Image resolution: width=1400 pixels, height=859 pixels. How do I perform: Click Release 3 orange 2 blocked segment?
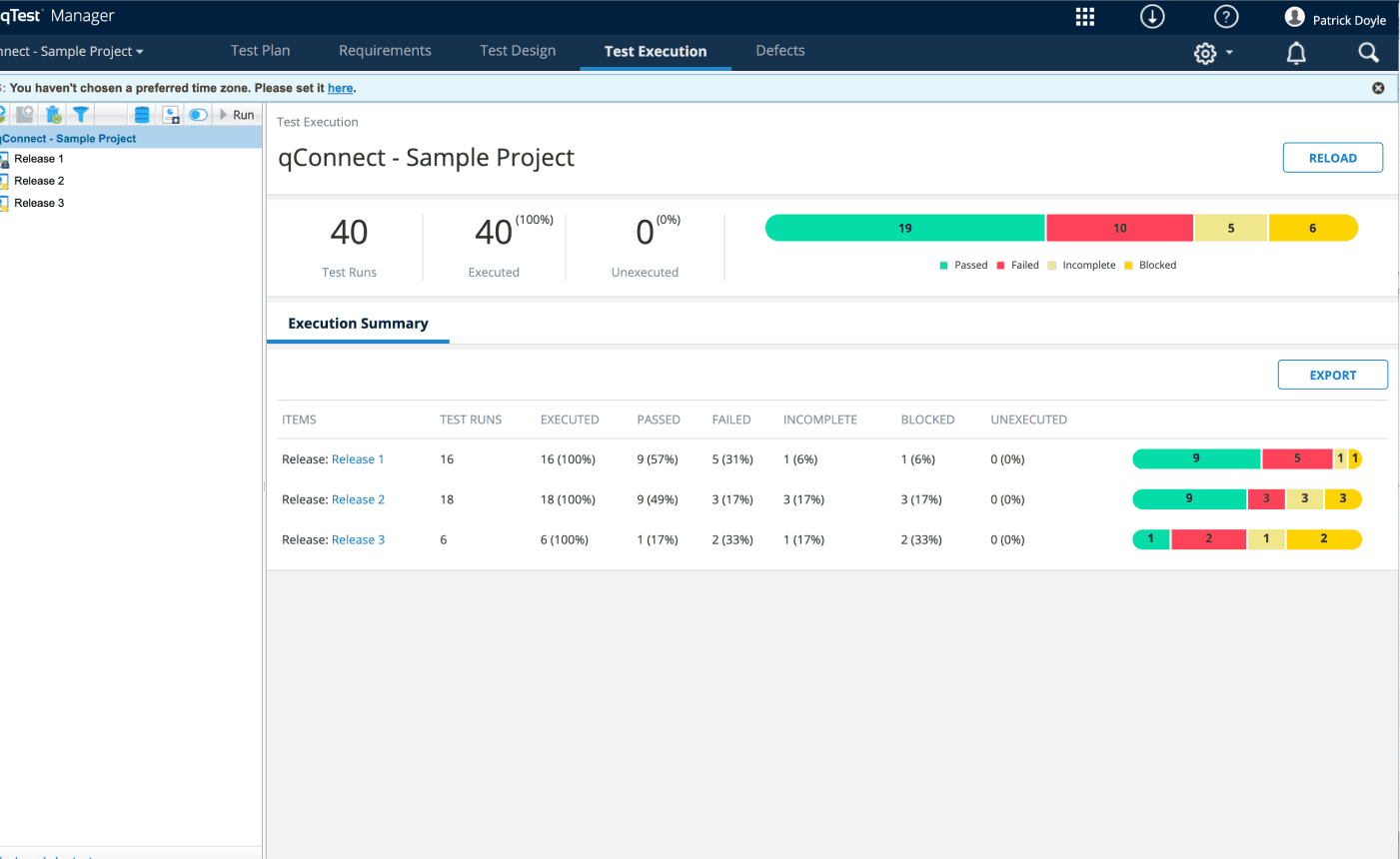1324,538
